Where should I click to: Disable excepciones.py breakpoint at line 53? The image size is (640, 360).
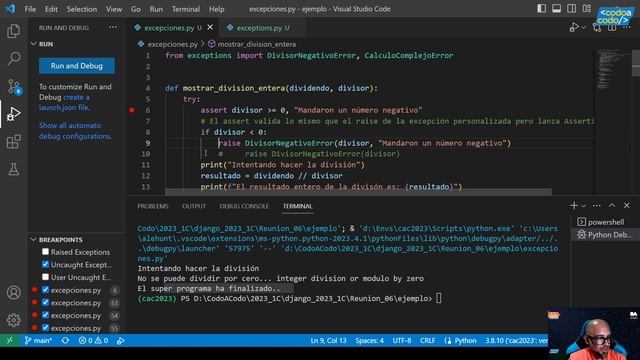coord(45,302)
